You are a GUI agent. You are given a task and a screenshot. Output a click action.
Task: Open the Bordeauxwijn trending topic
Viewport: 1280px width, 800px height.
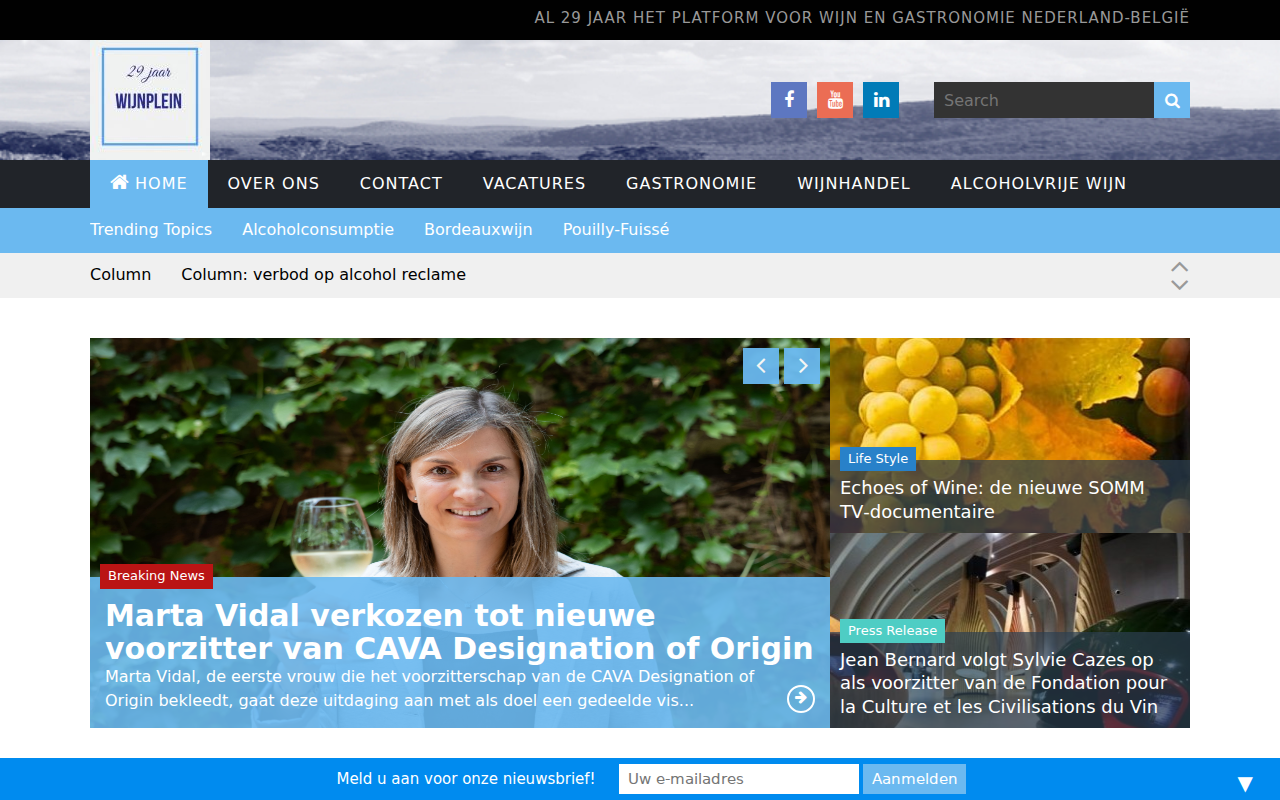pyautogui.click(x=478, y=230)
